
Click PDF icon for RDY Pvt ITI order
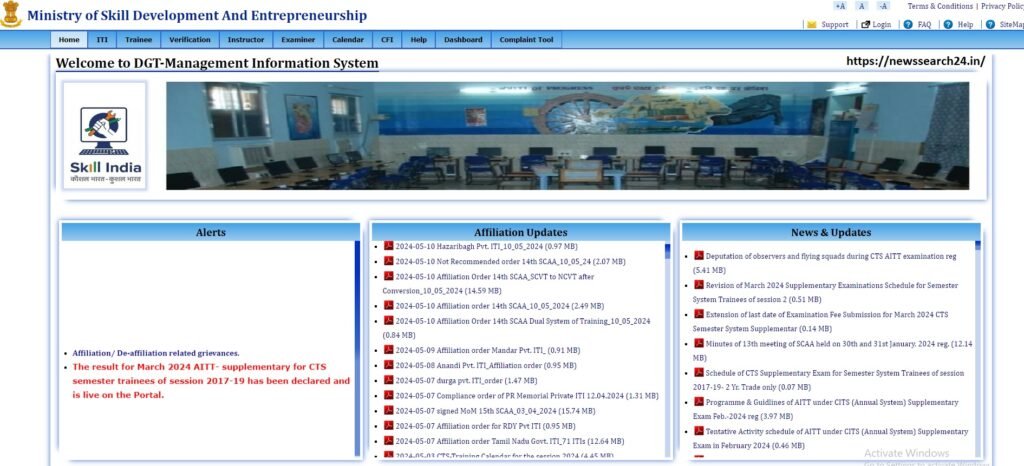[x=389, y=425]
